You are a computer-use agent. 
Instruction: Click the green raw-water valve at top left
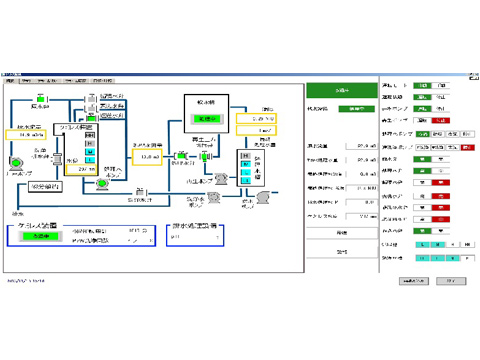(x=41, y=99)
